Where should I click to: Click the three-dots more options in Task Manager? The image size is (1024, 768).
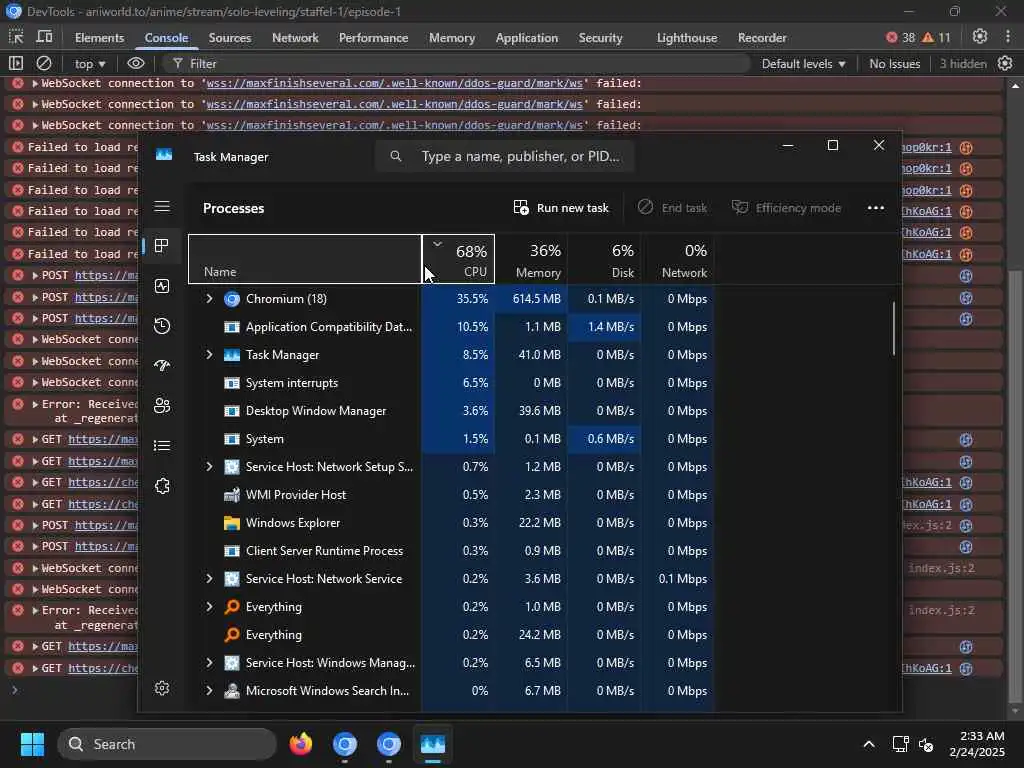click(x=875, y=208)
